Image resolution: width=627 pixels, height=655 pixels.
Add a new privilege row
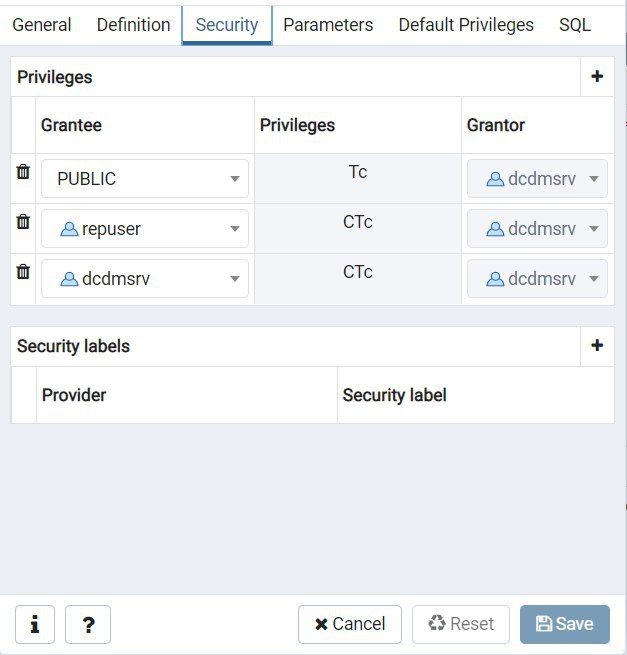(597, 76)
